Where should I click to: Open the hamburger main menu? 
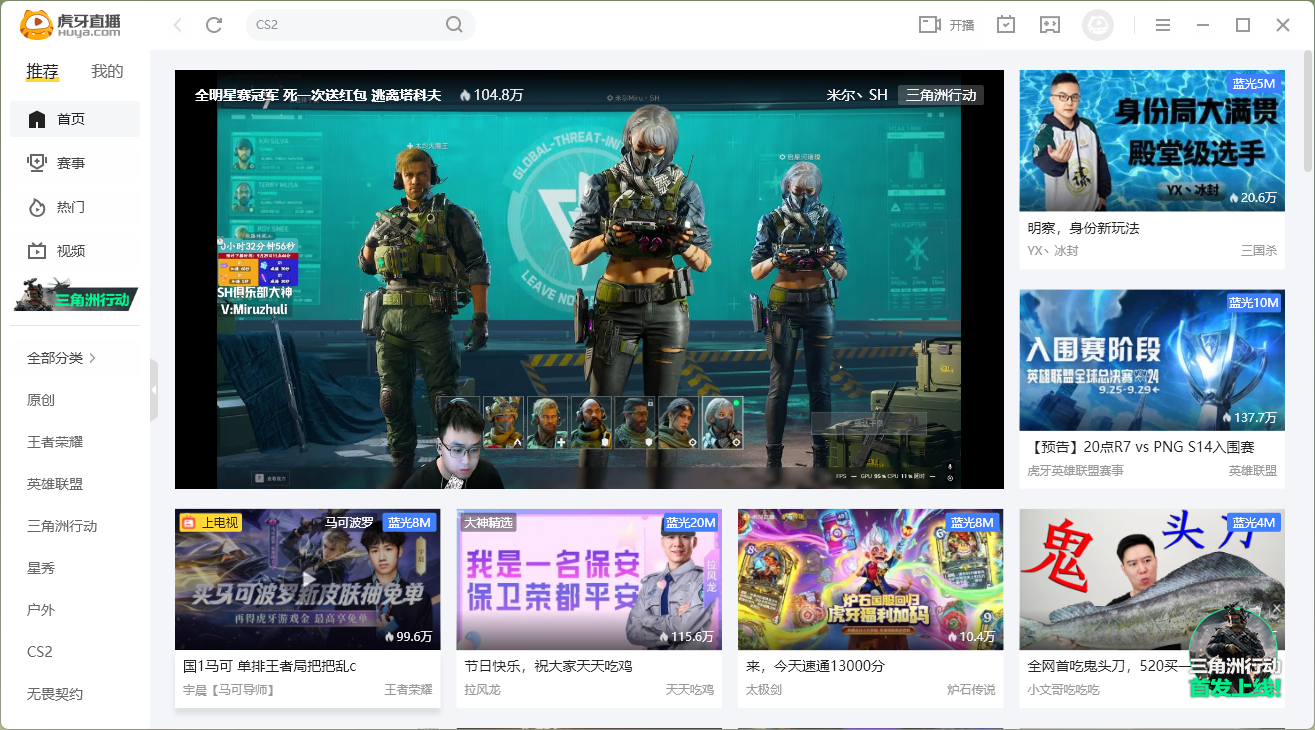[1163, 25]
